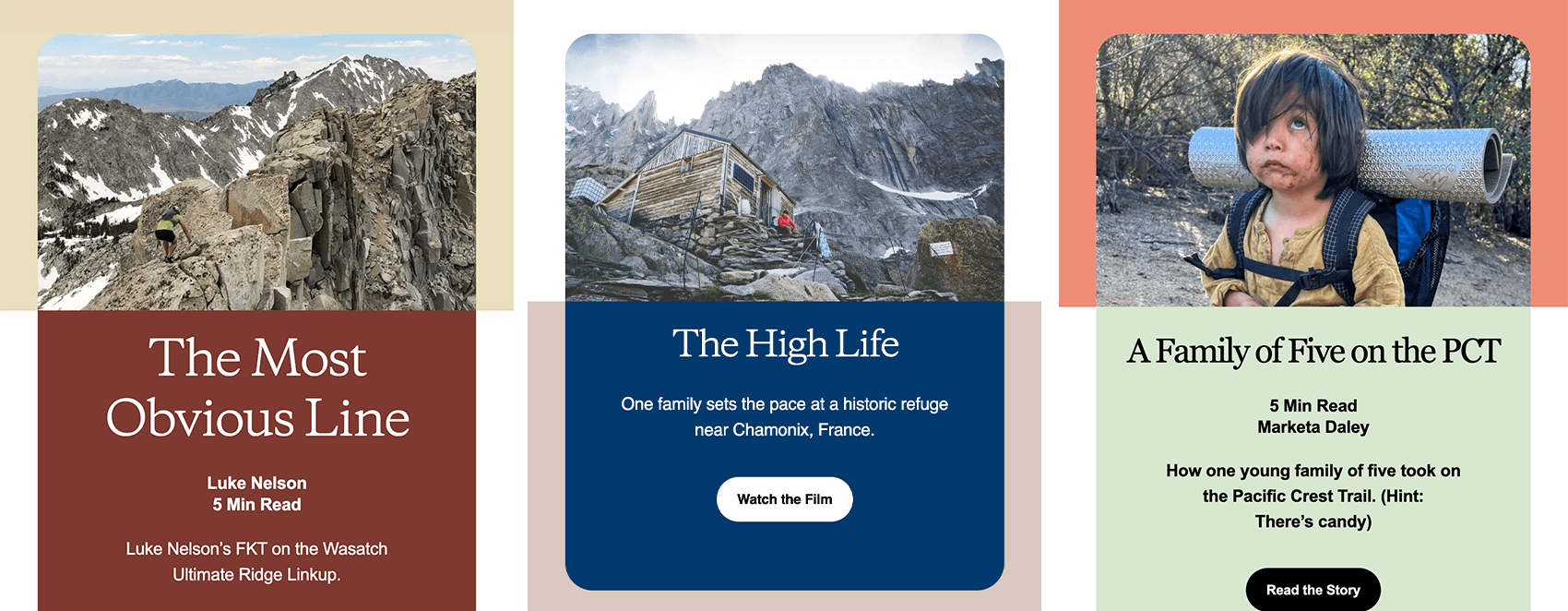Click the 5 Min Read label above Marketa Daley
1568x611 pixels.
point(1313,406)
